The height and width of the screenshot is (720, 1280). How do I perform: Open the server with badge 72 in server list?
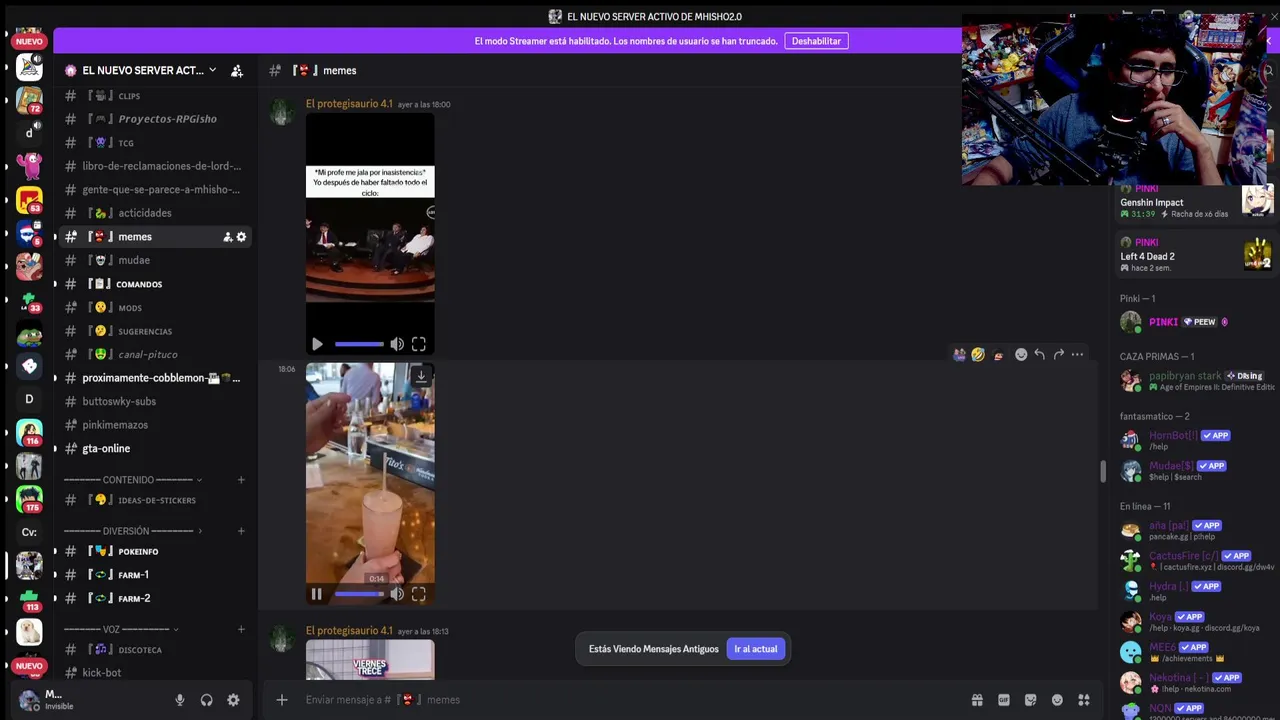click(x=29, y=100)
